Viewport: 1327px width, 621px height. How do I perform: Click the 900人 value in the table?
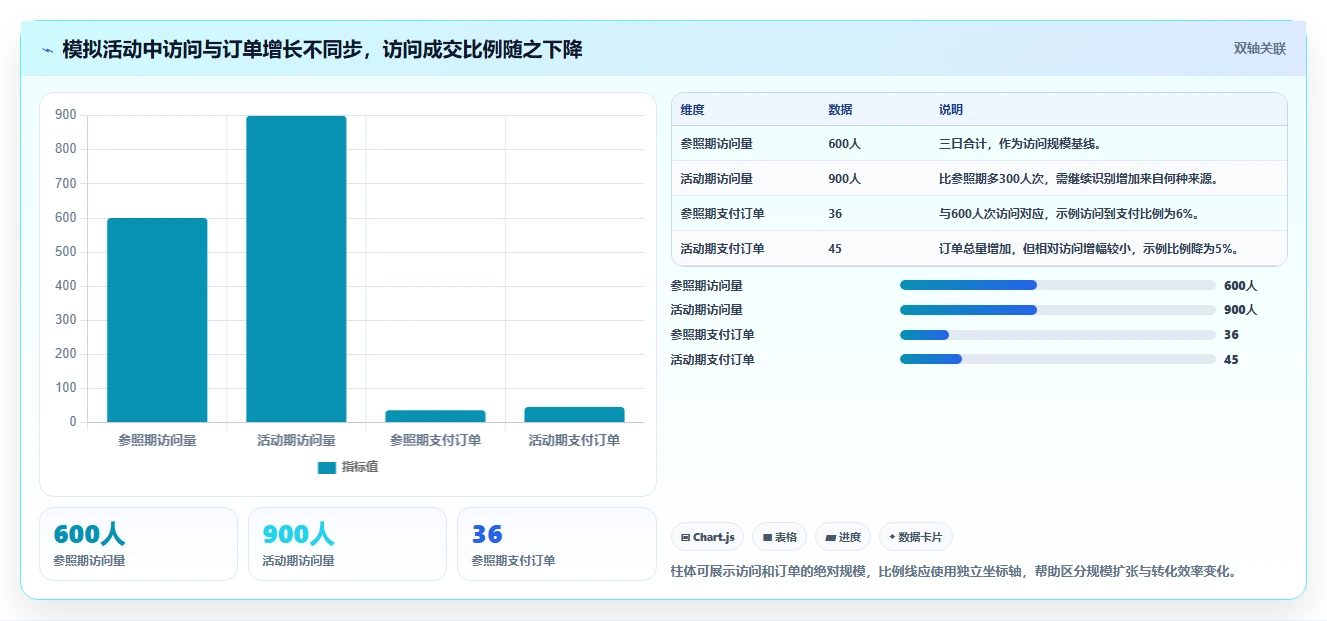(844, 179)
